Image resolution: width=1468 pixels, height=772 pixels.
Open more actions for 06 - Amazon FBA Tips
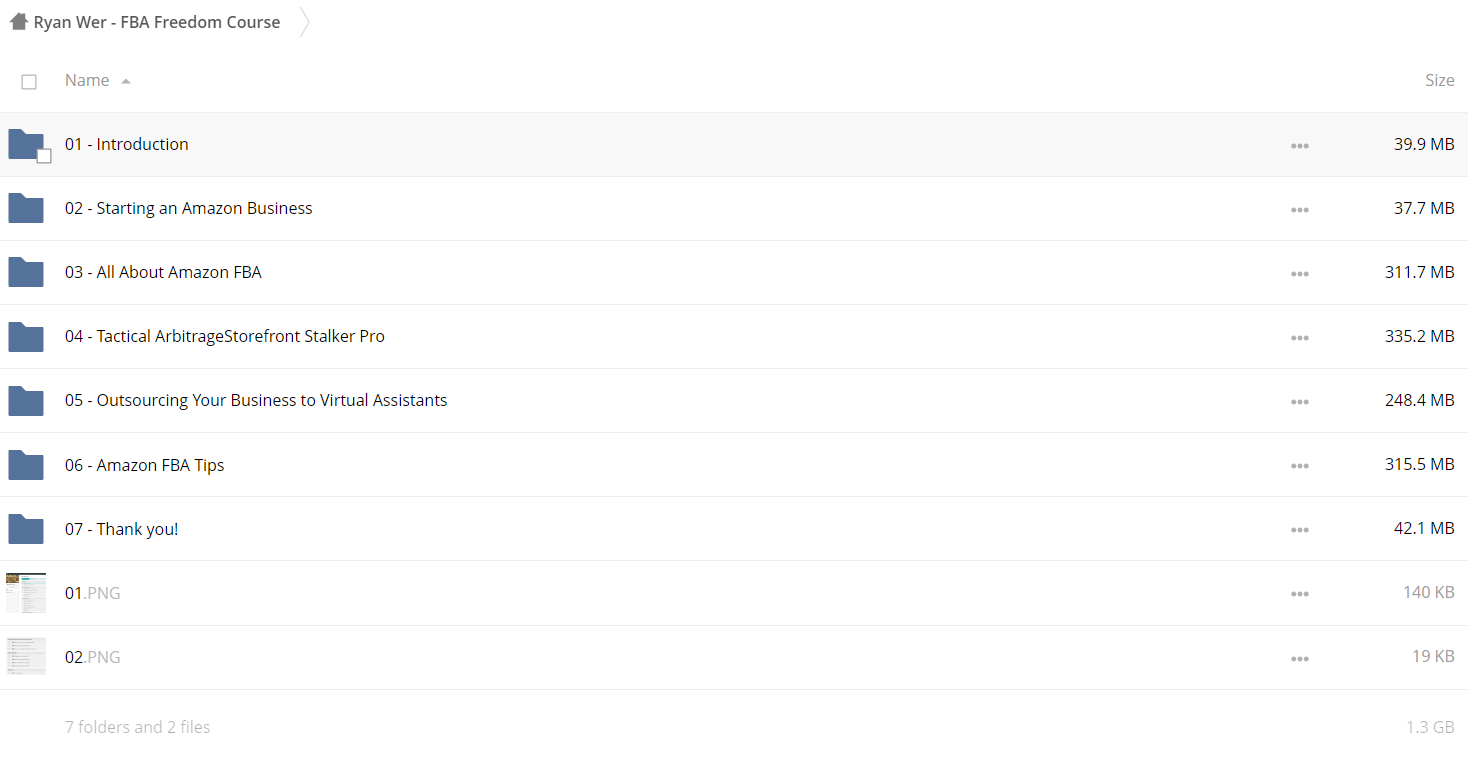[x=1300, y=466]
